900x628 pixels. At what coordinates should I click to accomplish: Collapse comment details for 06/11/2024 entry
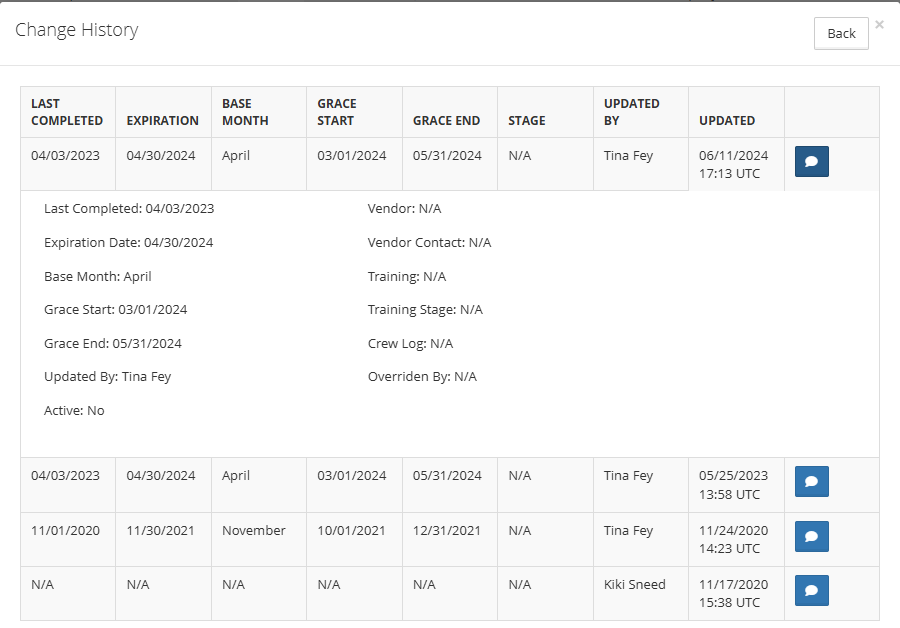click(x=811, y=161)
